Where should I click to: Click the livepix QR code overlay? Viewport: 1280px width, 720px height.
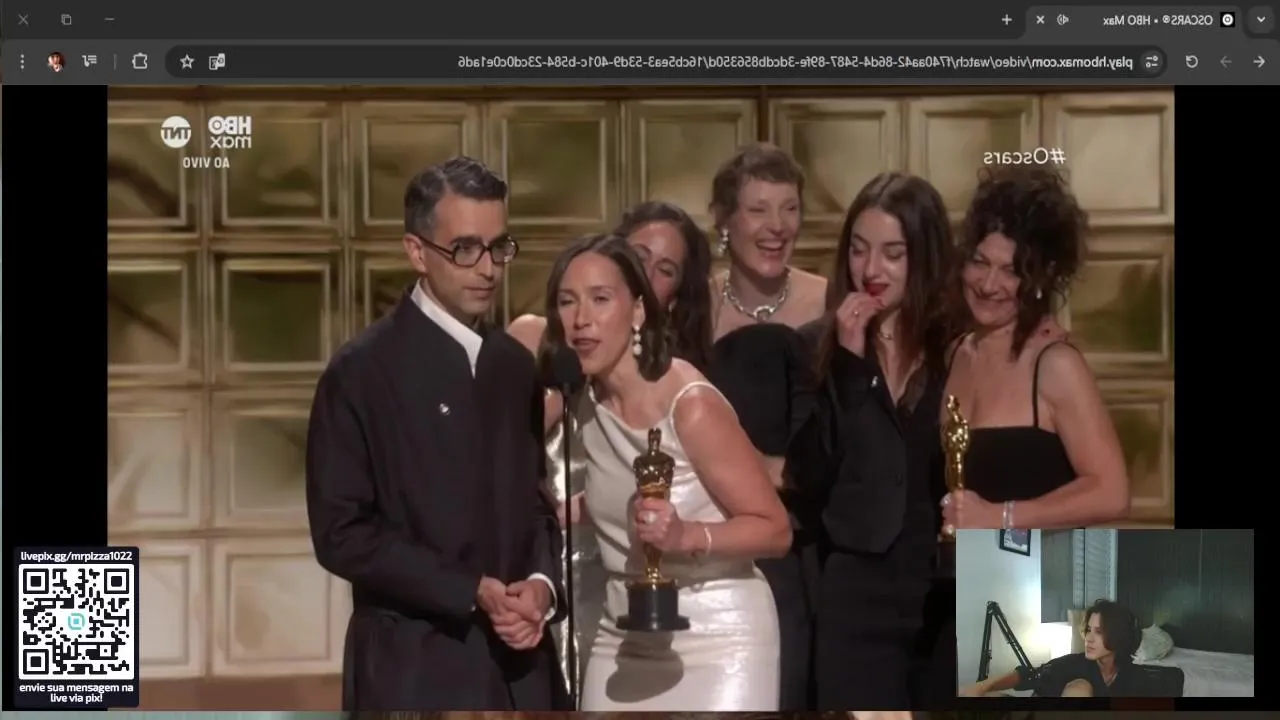click(76, 621)
